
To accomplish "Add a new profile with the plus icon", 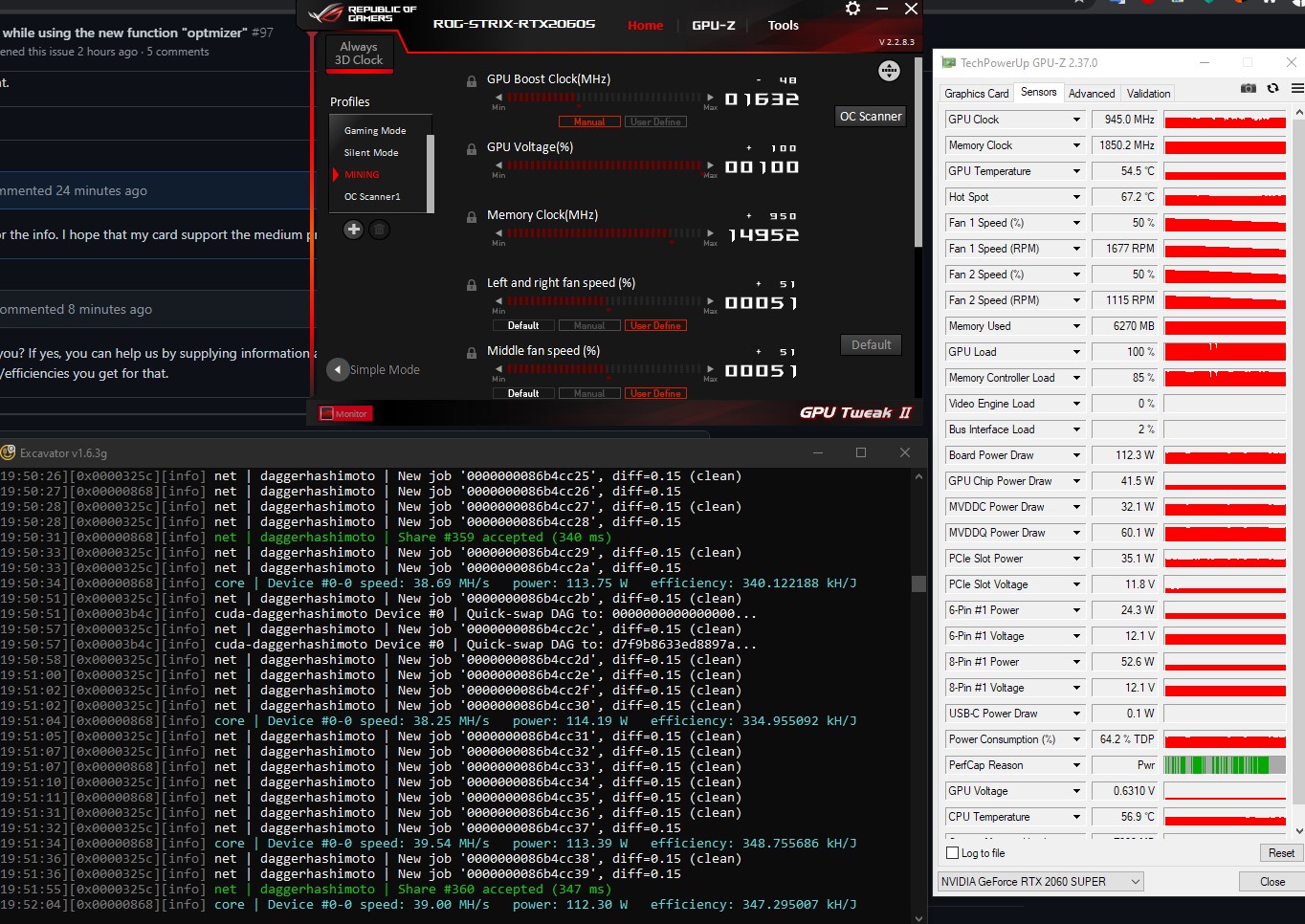I will click(x=353, y=230).
